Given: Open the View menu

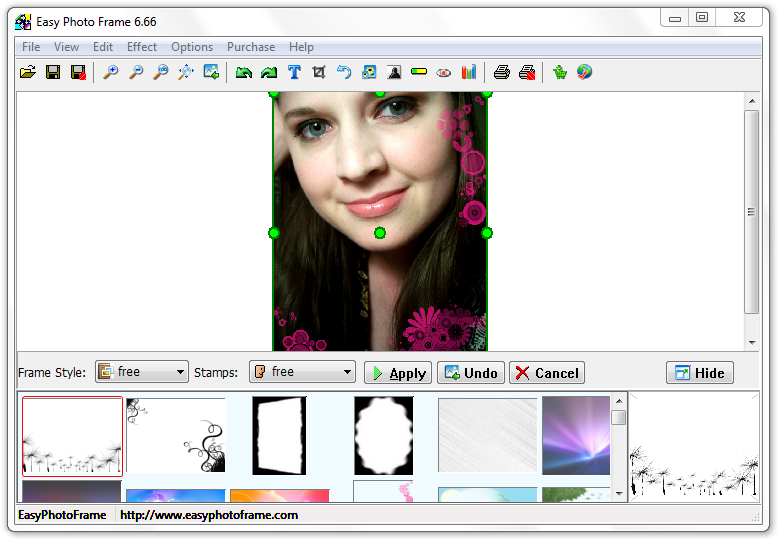Looking at the screenshot, I should (66, 47).
